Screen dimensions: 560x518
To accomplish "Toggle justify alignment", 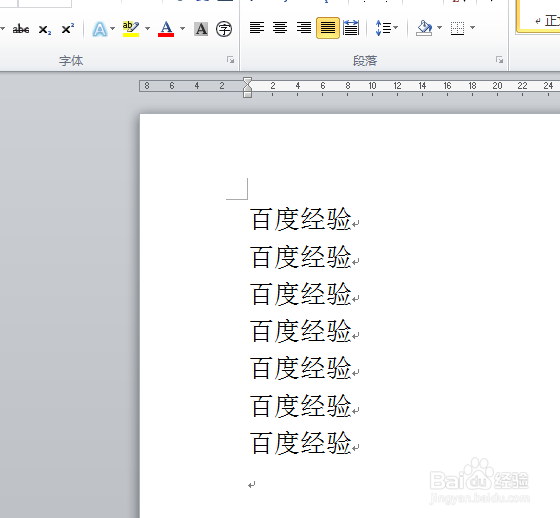I will (328, 28).
